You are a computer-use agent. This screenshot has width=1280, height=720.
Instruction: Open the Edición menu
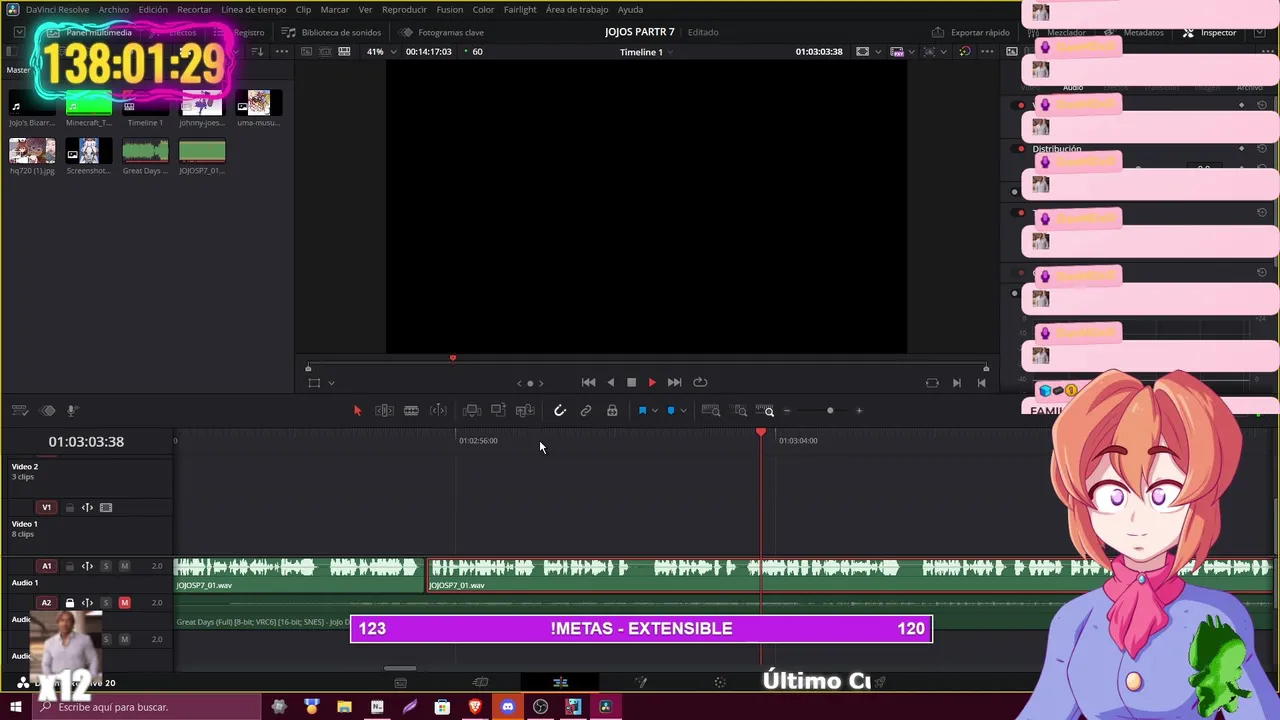coord(153,9)
